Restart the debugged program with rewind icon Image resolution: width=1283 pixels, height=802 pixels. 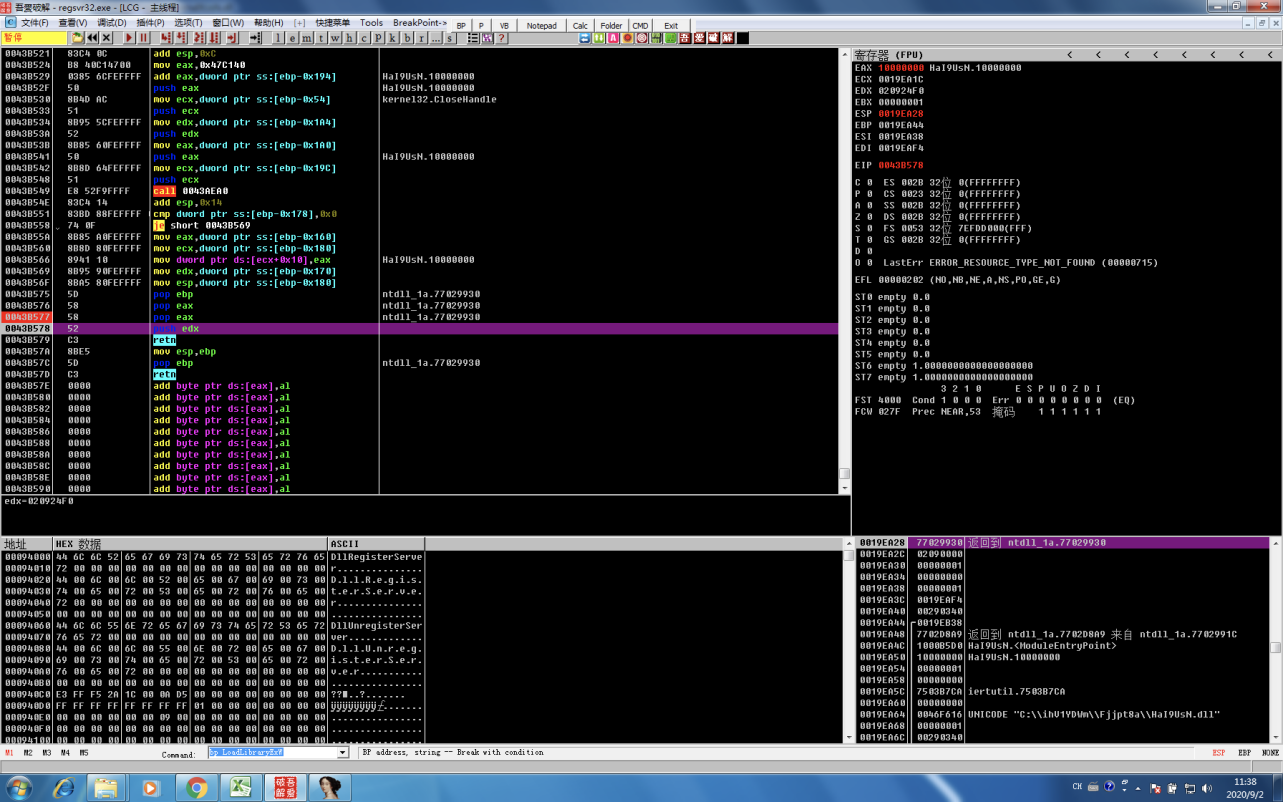tap(92, 38)
